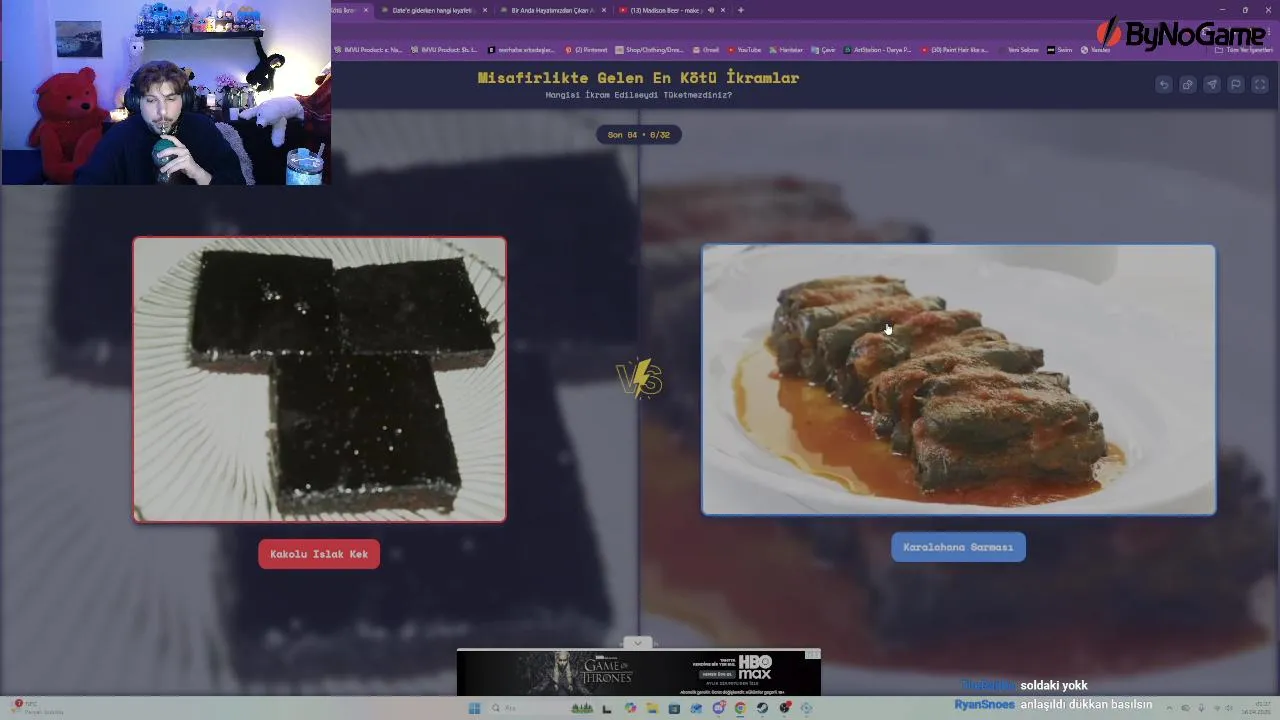Open the Game of Thrones HBO Max ad
The image size is (1280, 720).
point(639,673)
